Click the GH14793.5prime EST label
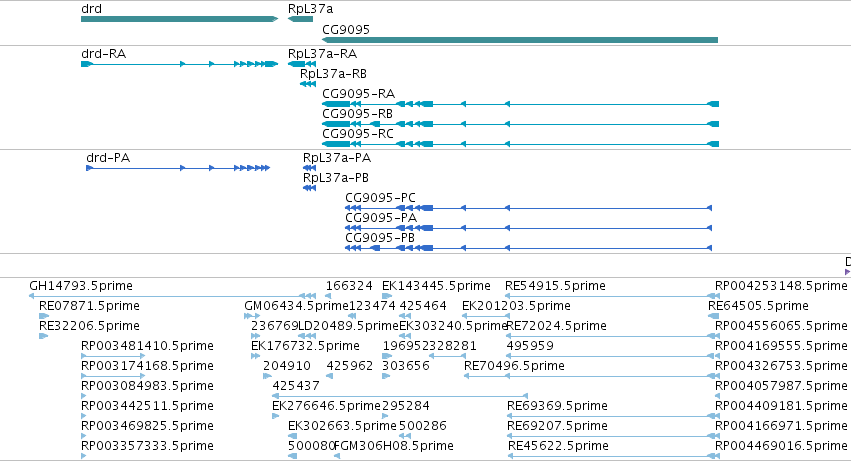 tap(81, 286)
